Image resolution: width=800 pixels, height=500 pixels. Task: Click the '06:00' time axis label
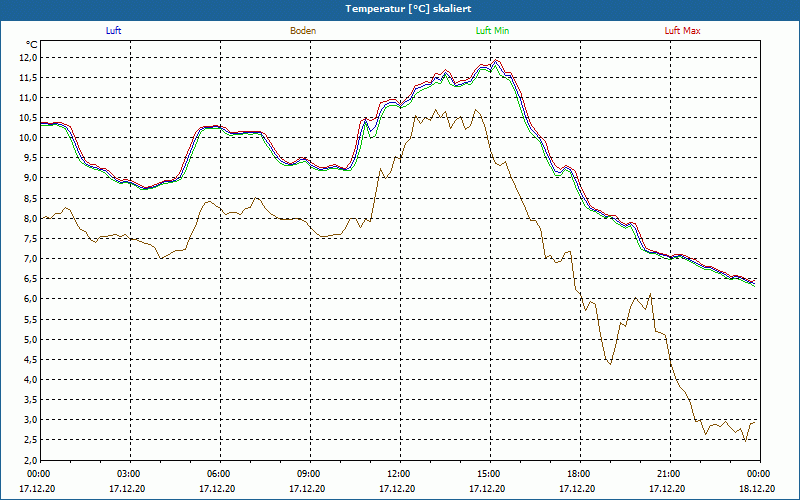click(x=218, y=474)
